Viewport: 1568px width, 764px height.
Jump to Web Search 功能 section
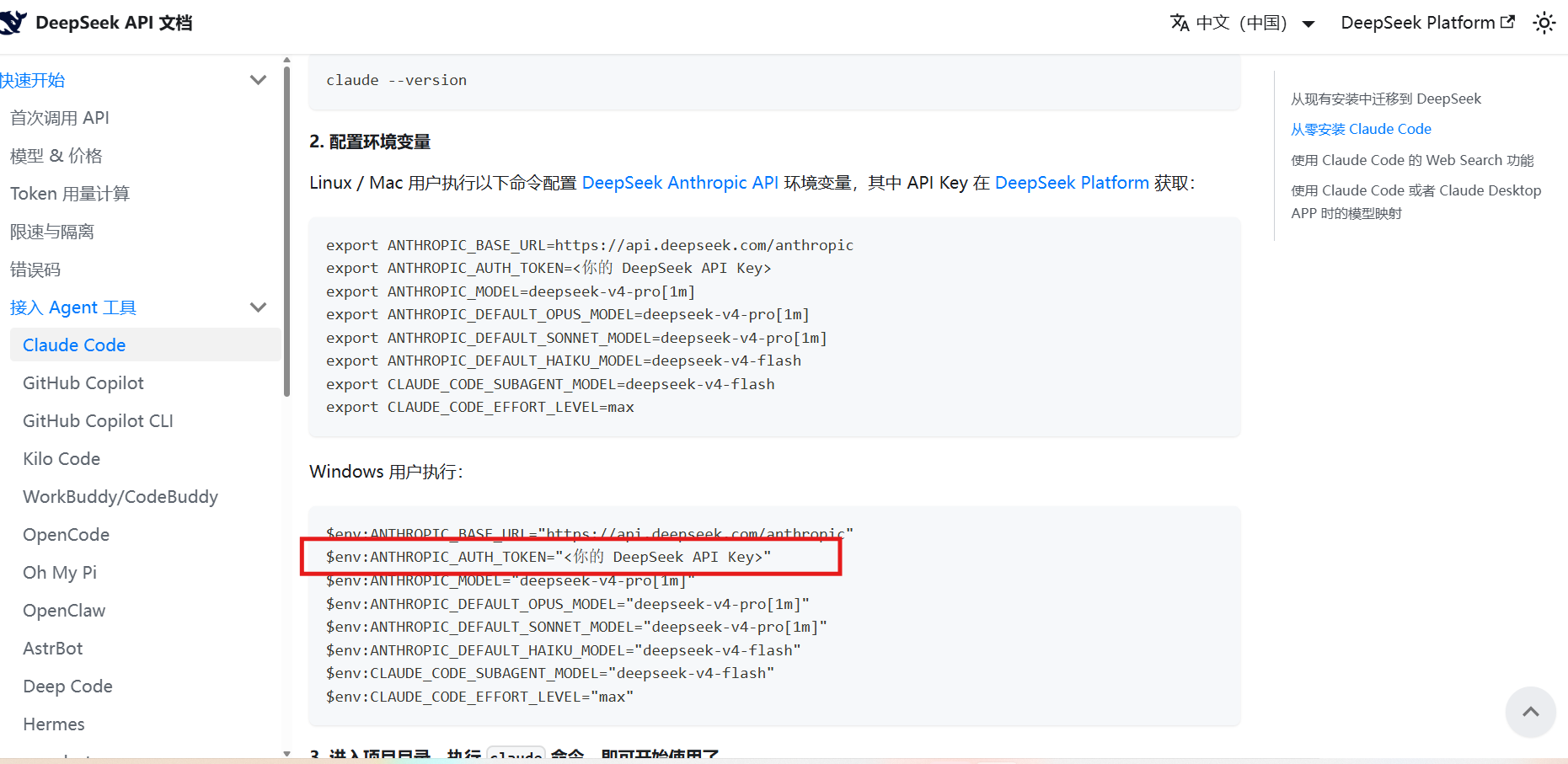[x=1412, y=160]
